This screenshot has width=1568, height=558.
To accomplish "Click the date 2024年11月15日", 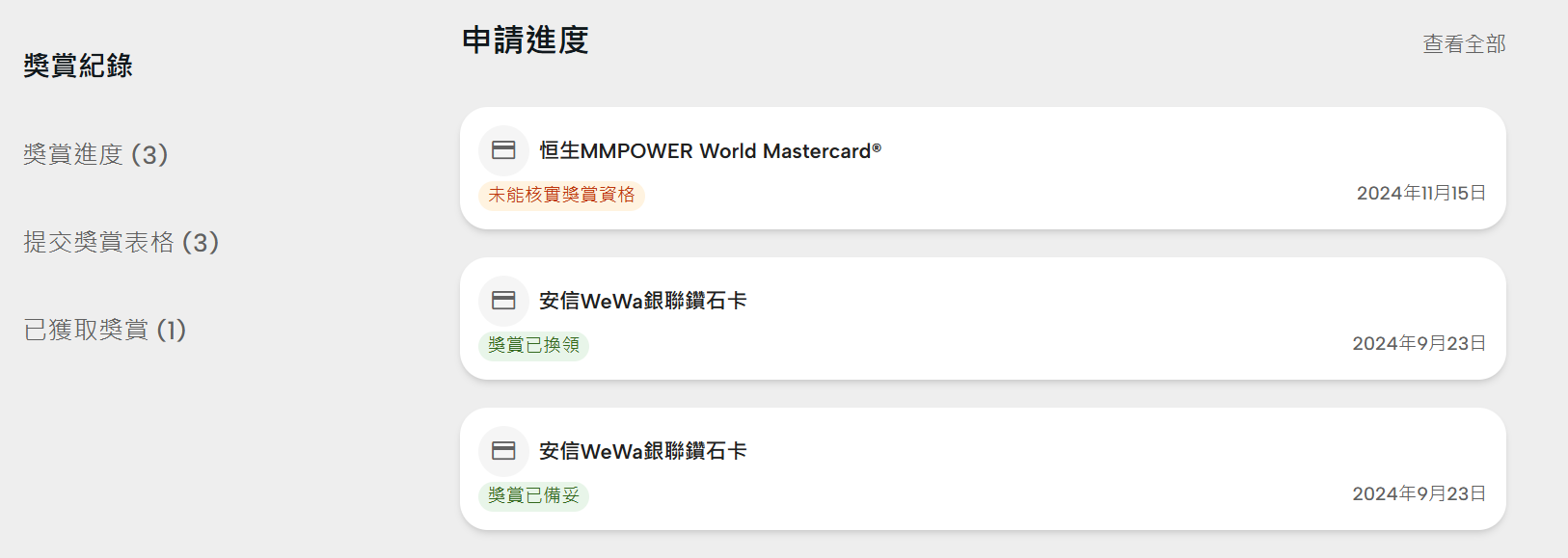I will (1420, 194).
